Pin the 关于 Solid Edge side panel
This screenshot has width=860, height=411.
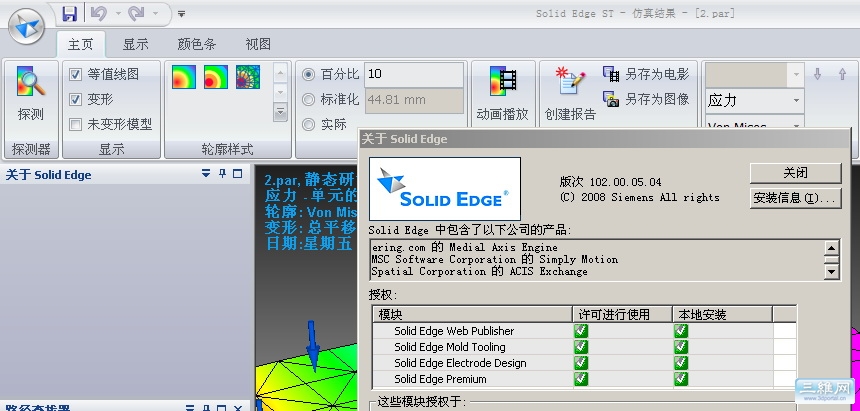(x=222, y=174)
